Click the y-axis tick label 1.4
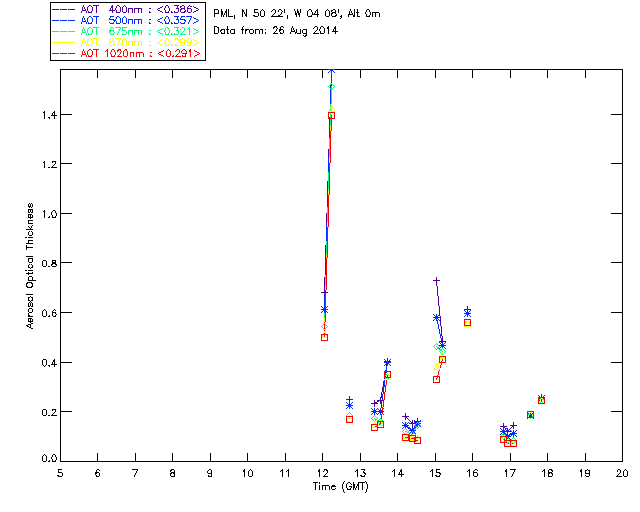The image size is (640, 512). pos(49,115)
